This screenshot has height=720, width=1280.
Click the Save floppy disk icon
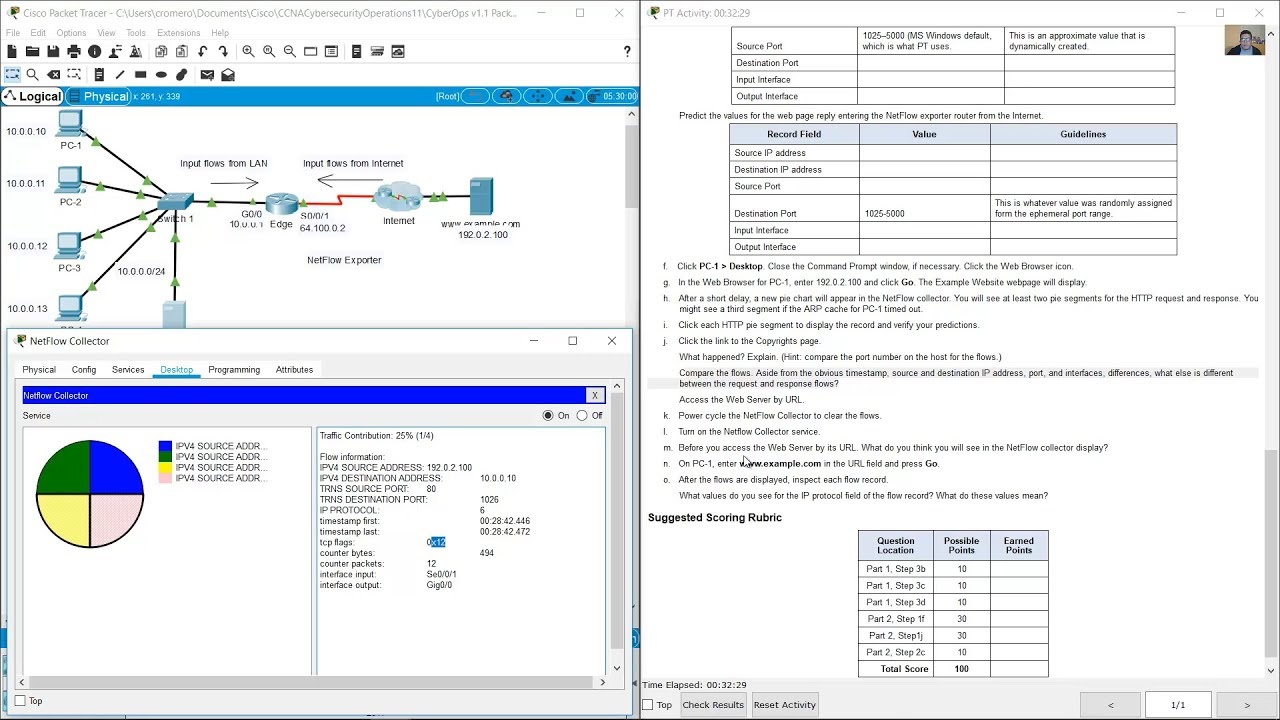tap(53, 51)
